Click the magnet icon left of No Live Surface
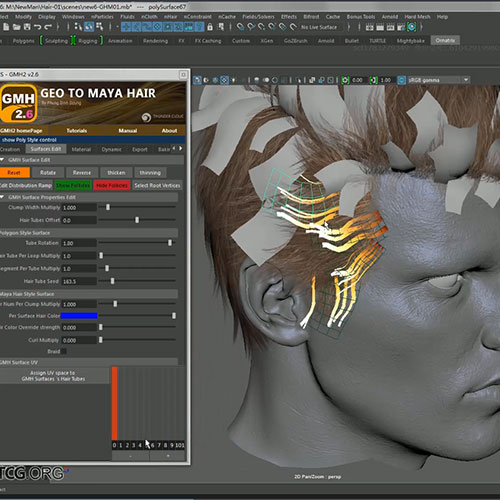Viewport: 500px width, 500px height. 293,27
